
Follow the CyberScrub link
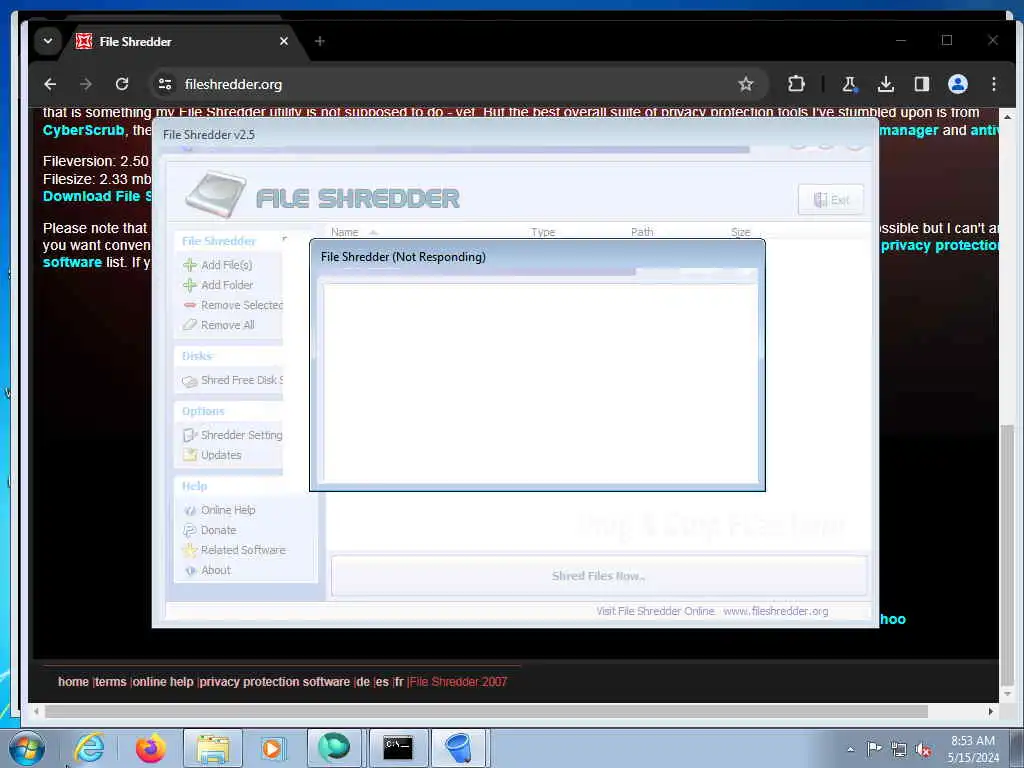[x=84, y=130]
